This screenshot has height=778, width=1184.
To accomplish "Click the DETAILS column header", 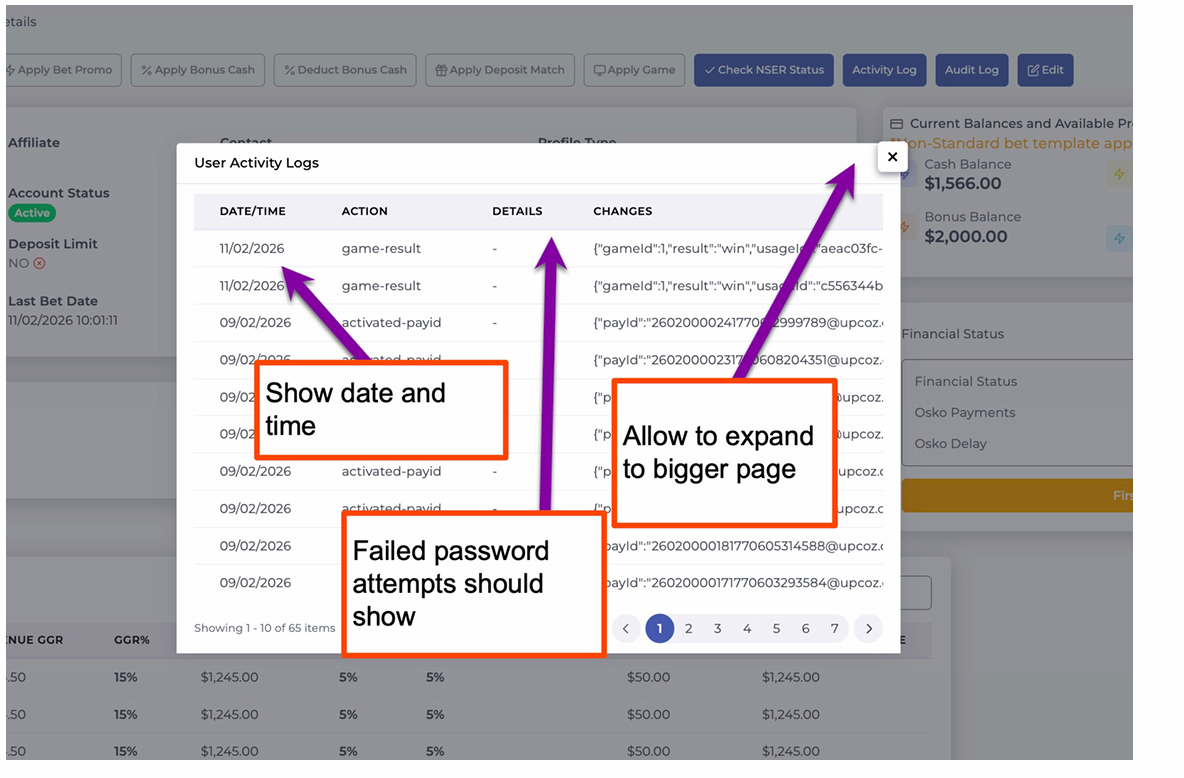I will [x=517, y=211].
